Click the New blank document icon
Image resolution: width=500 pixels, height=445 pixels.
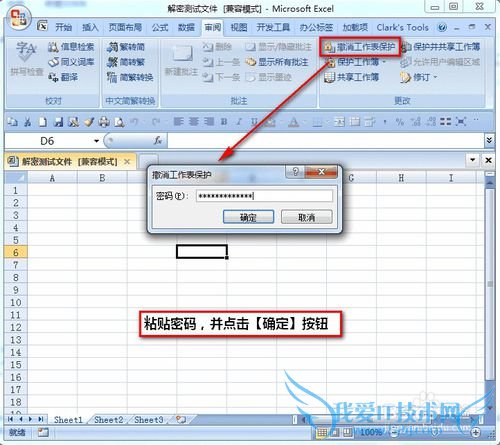[43, 122]
